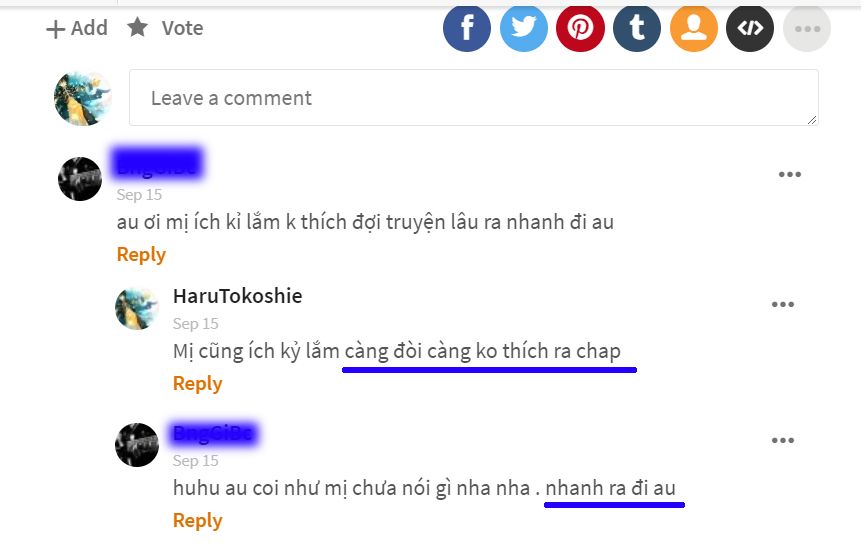Share via the Twitter bird icon

[x=524, y=28]
